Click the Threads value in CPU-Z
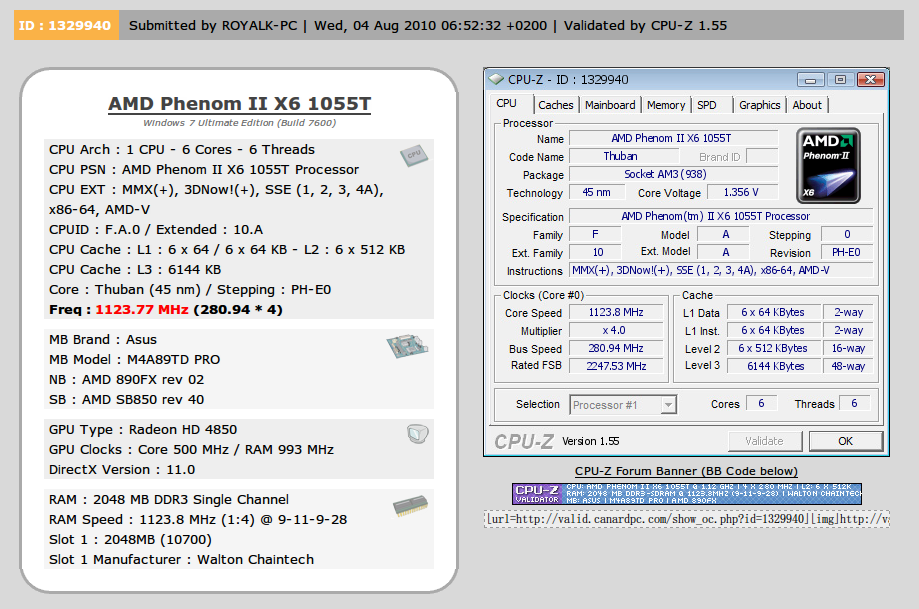The width and height of the screenshot is (919, 609). [855, 403]
